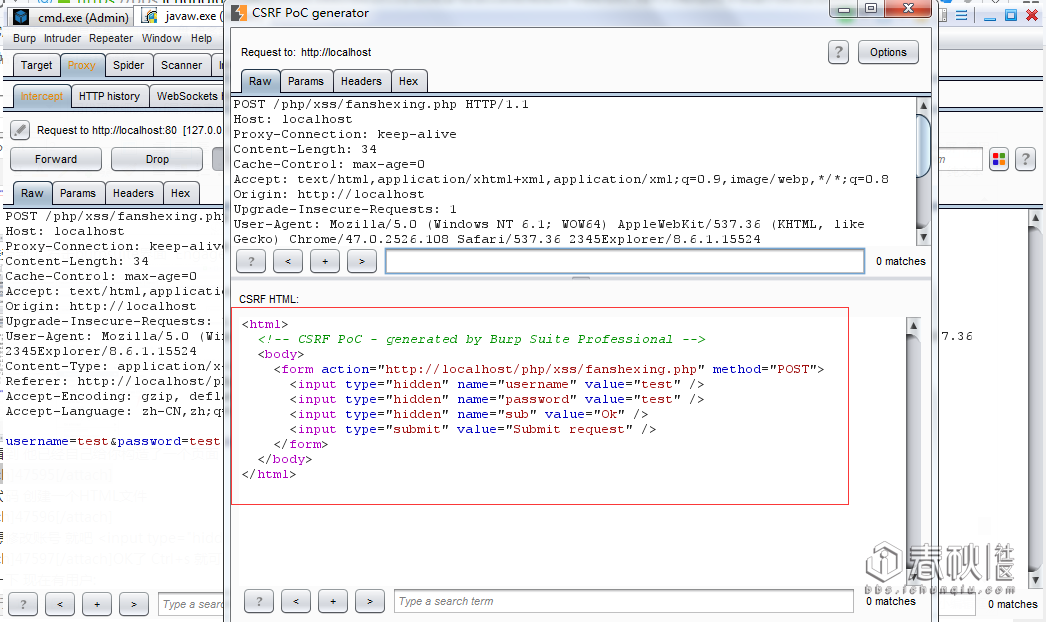The width and height of the screenshot is (1046, 622).
Task: Focus CSRF HTML 'Type a search term' field
Action: (x=624, y=601)
